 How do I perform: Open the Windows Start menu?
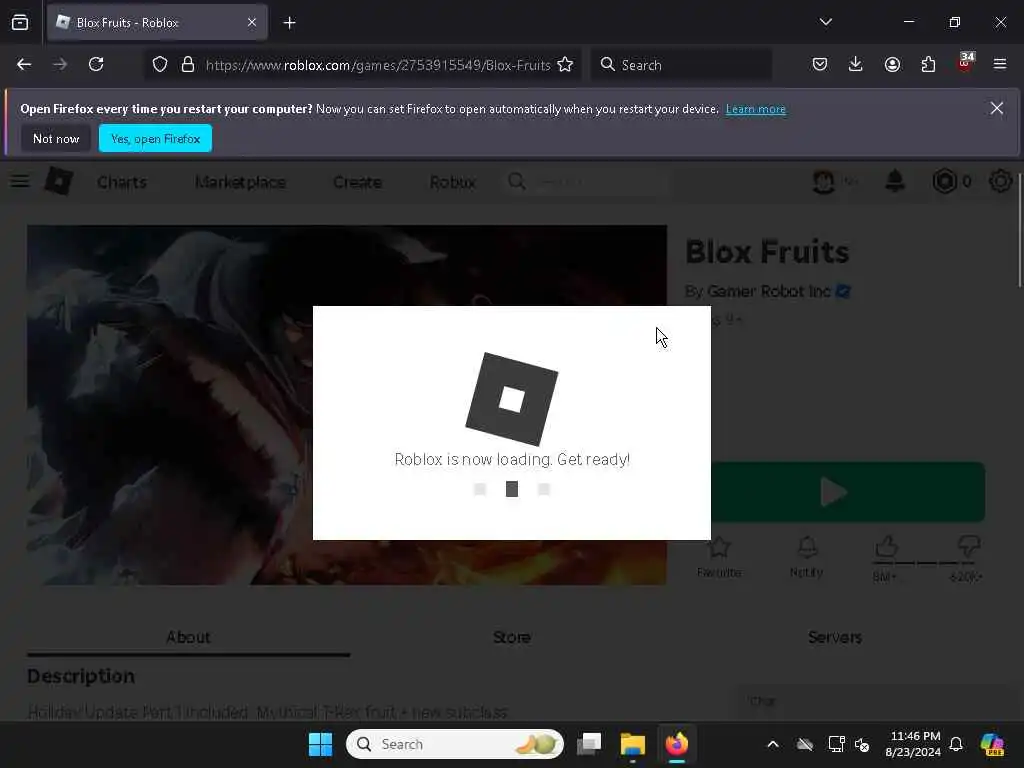320,744
